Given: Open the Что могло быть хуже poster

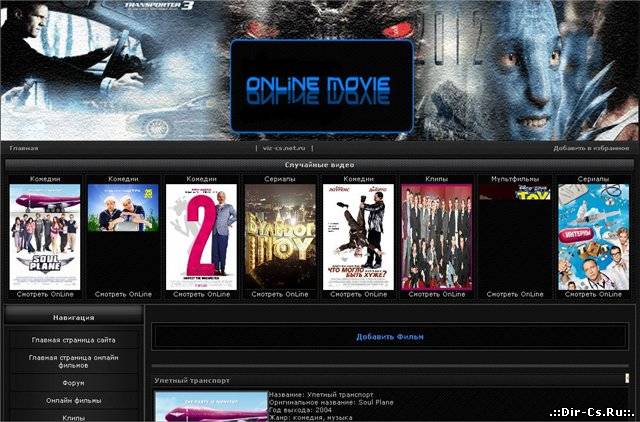Looking at the screenshot, I should 358,237.
